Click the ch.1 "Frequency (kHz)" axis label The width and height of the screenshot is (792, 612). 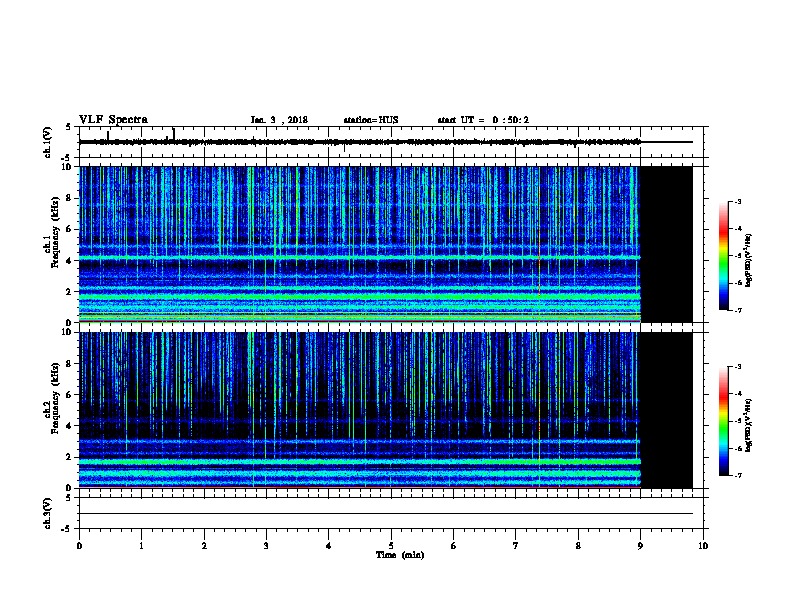coord(55,233)
